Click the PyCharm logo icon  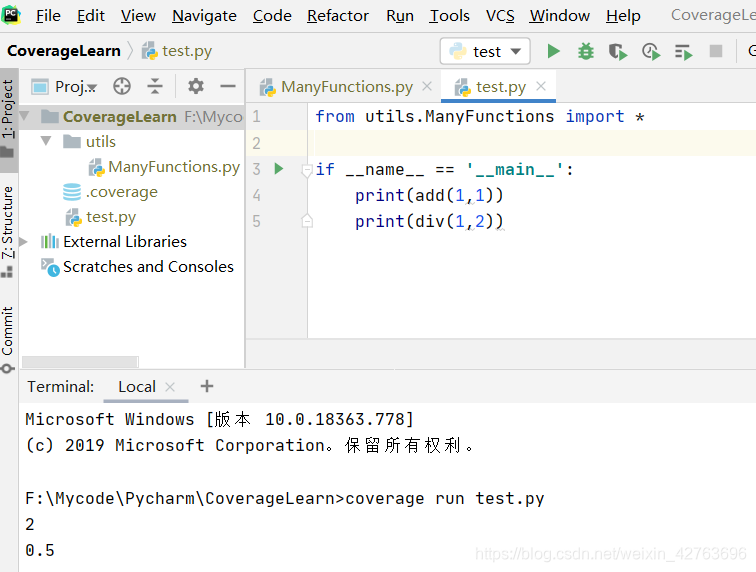(x=11, y=15)
